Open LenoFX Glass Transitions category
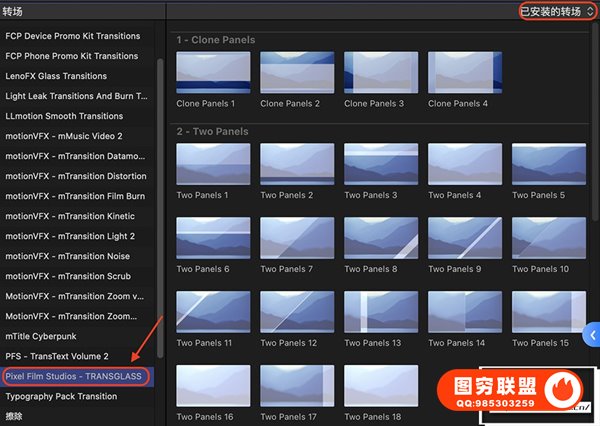600x426 pixels. (x=56, y=76)
